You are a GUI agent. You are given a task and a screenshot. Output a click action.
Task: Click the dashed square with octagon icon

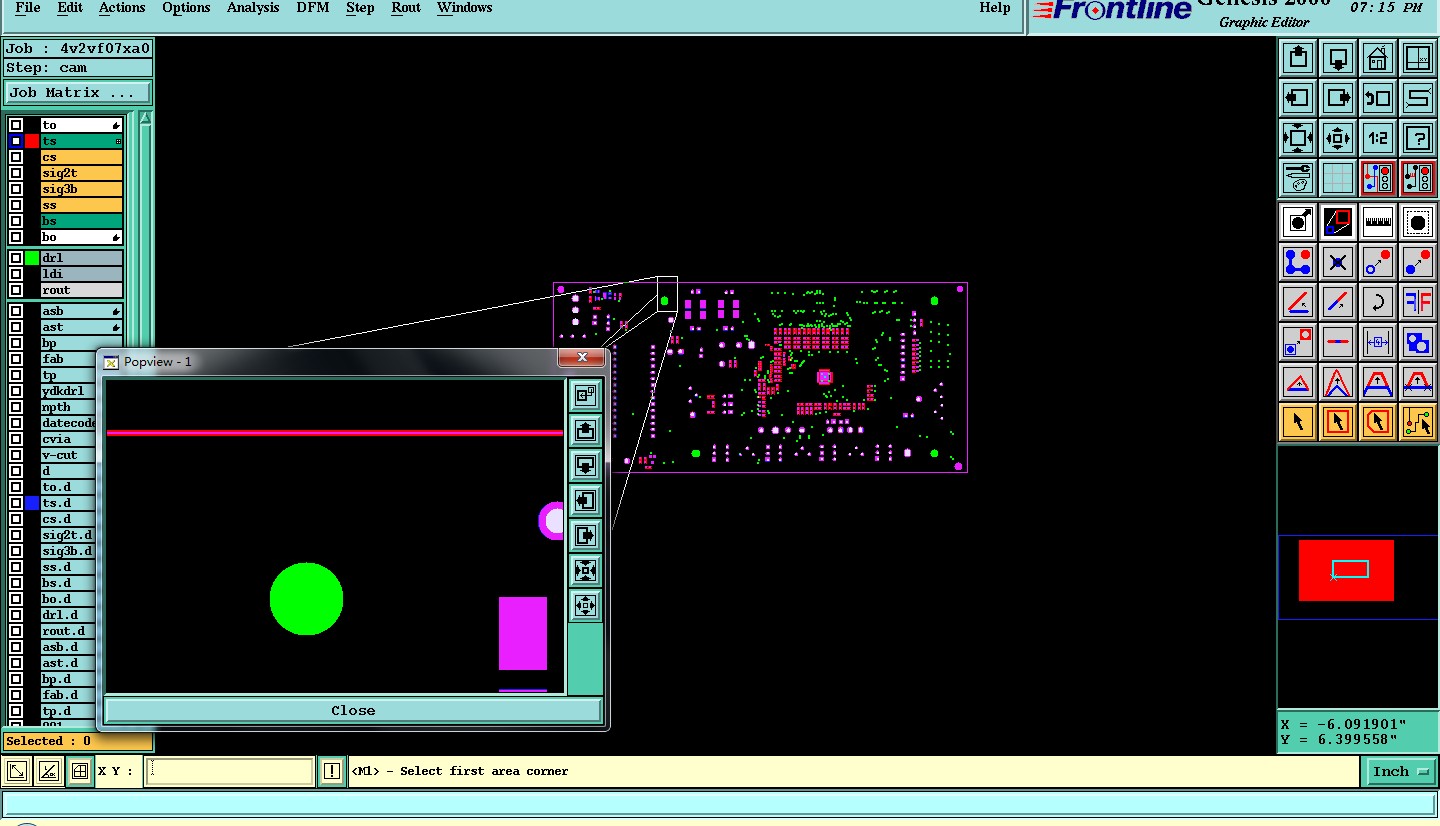pyautogui.click(x=1418, y=221)
